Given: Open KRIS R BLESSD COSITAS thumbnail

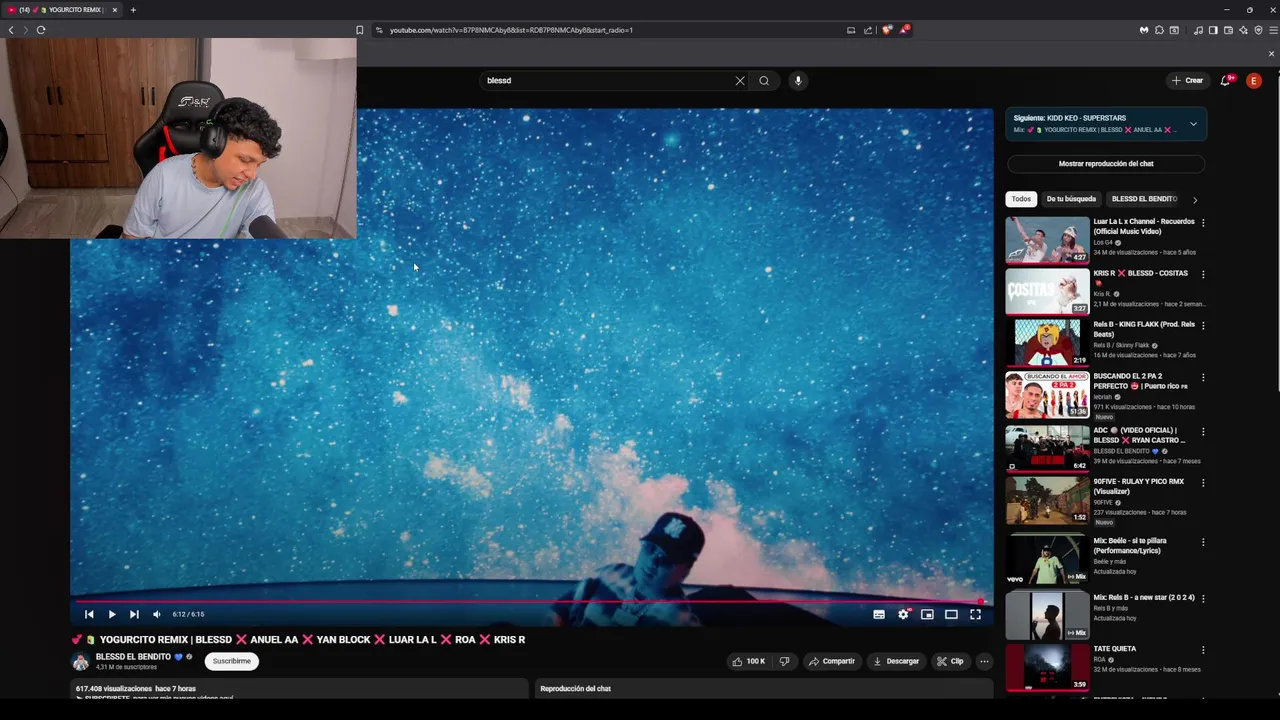Looking at the screenshot, I should (x=1047, y=292).
